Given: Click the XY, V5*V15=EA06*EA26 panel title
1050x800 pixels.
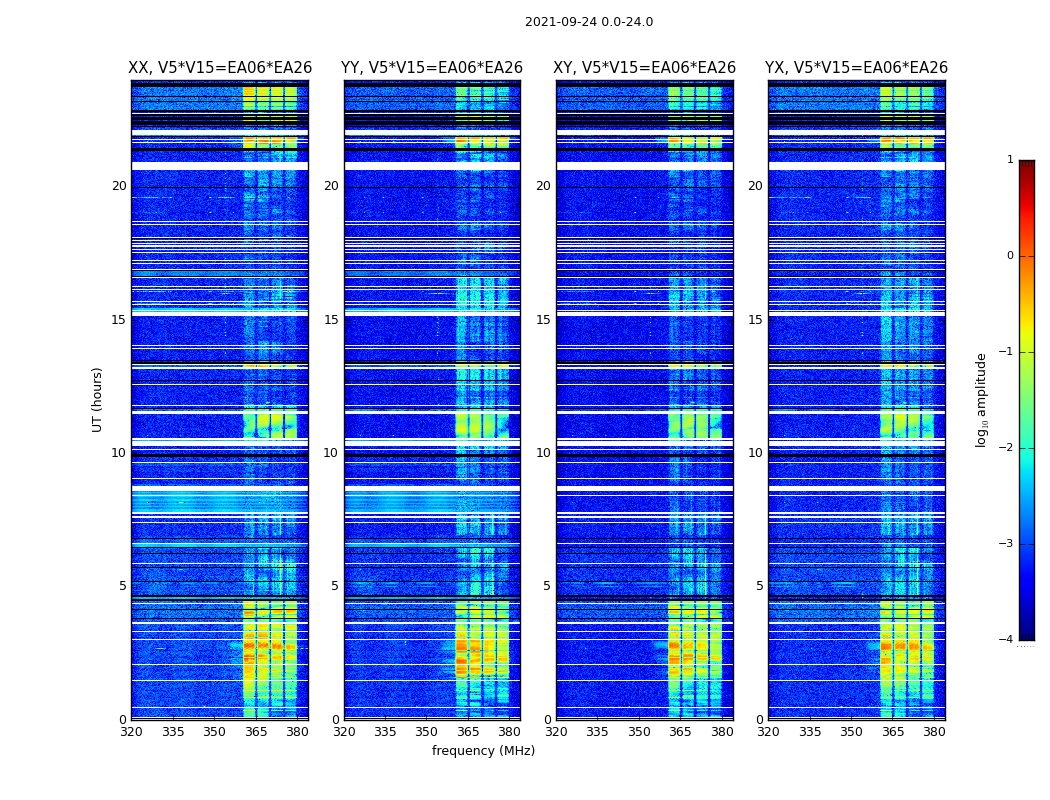Looking at the screenshot, I should 644,68.
